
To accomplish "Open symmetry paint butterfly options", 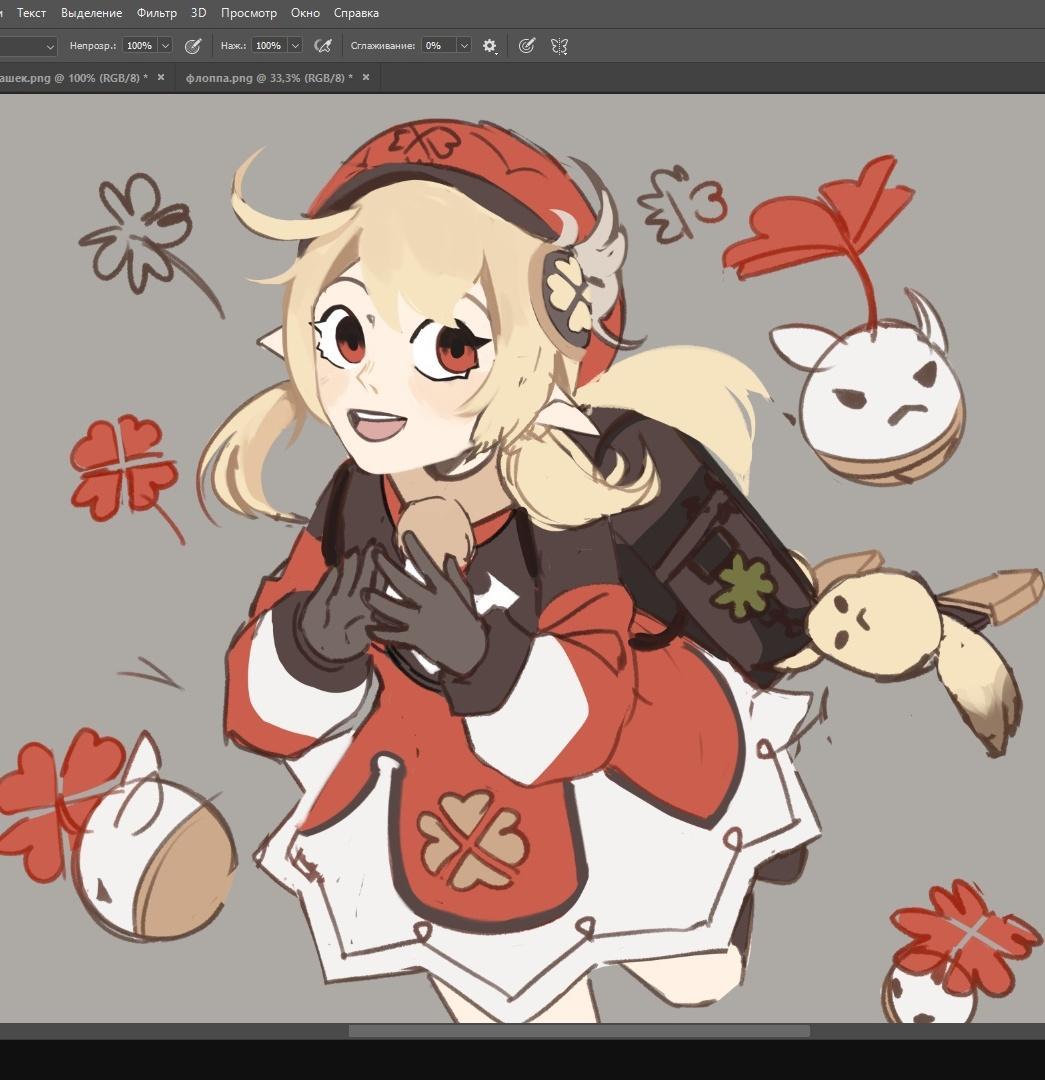I will (x=559, y=46).
